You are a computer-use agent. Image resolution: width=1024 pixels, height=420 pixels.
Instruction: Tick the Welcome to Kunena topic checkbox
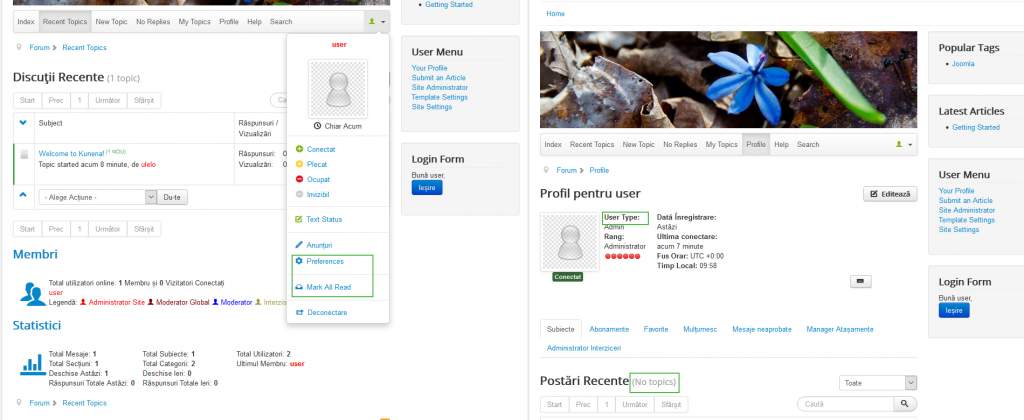click(x=24, y=154)
